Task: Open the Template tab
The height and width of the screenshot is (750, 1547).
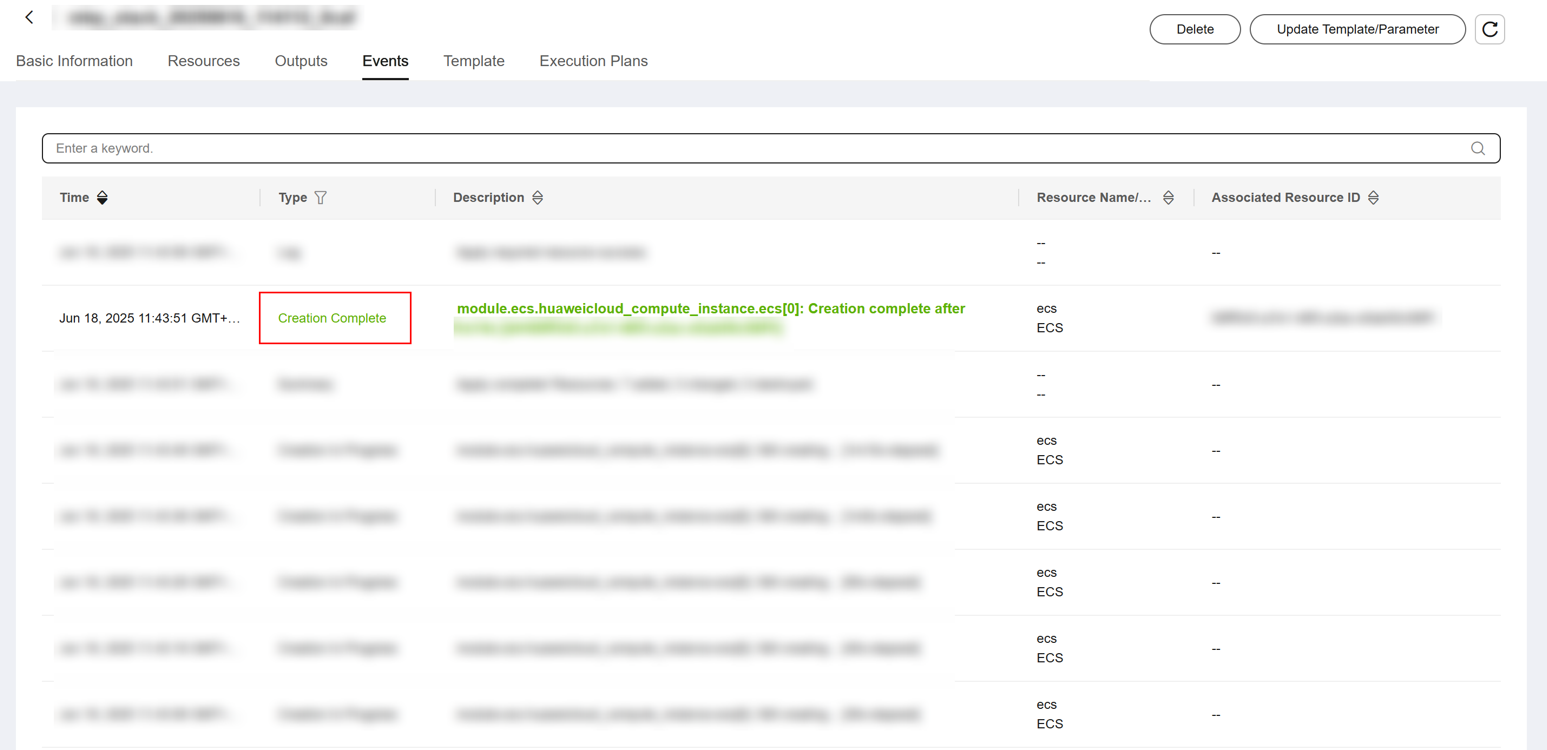Action: click(474, 61)
